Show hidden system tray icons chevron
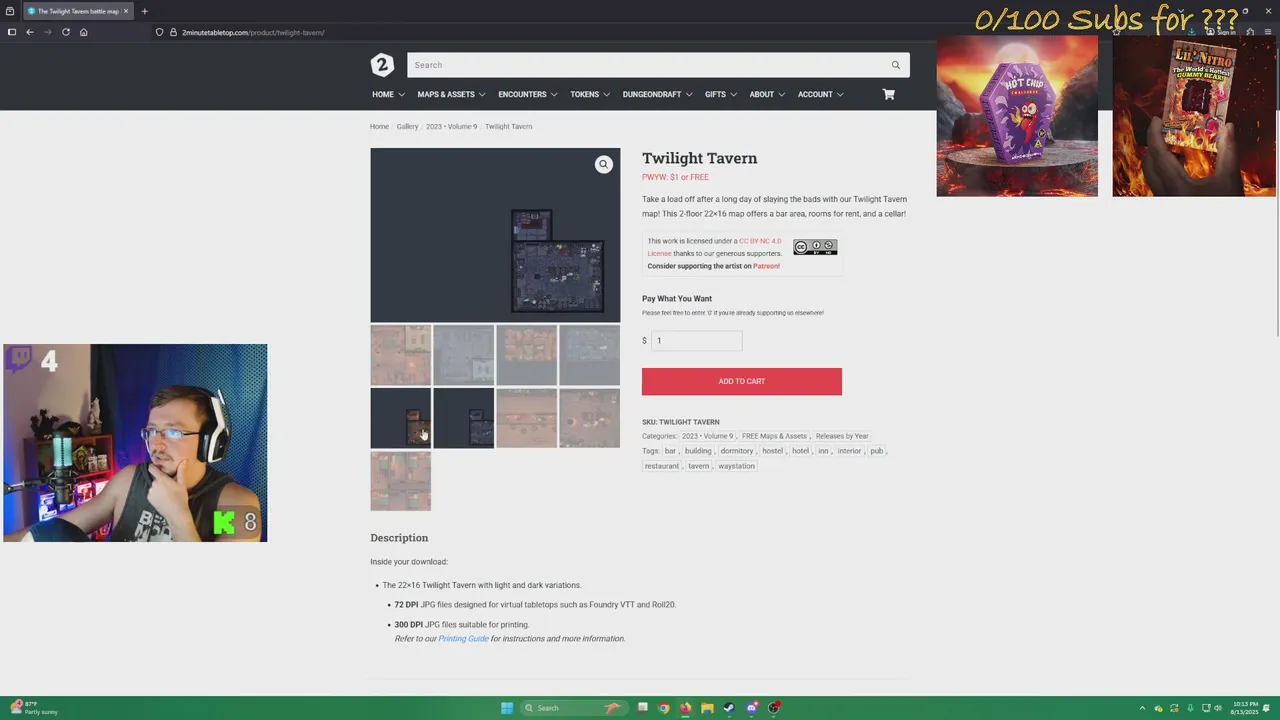This screenshot has width=1280, height=720. click(1142, 708)
